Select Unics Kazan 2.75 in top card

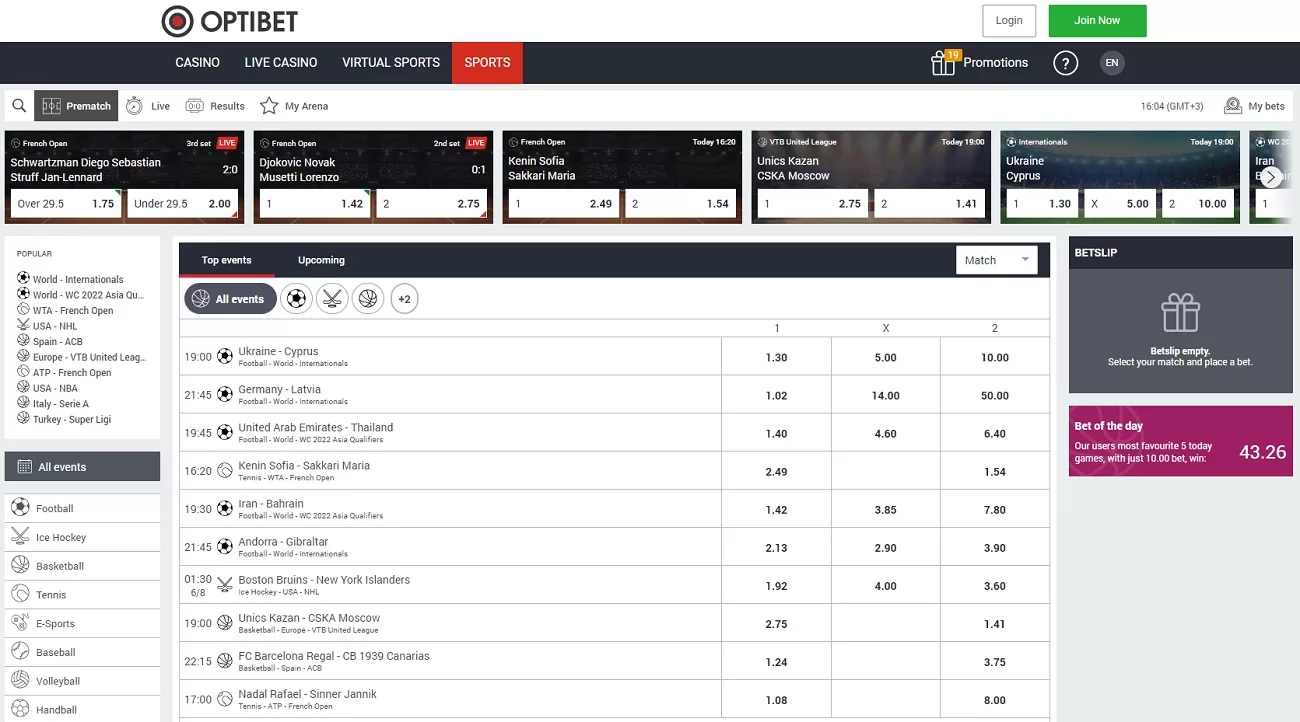point(812,203)
